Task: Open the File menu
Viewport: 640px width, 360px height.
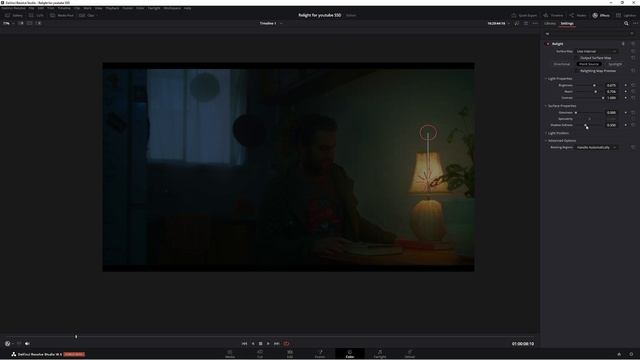Action: (x=31, y=8)
